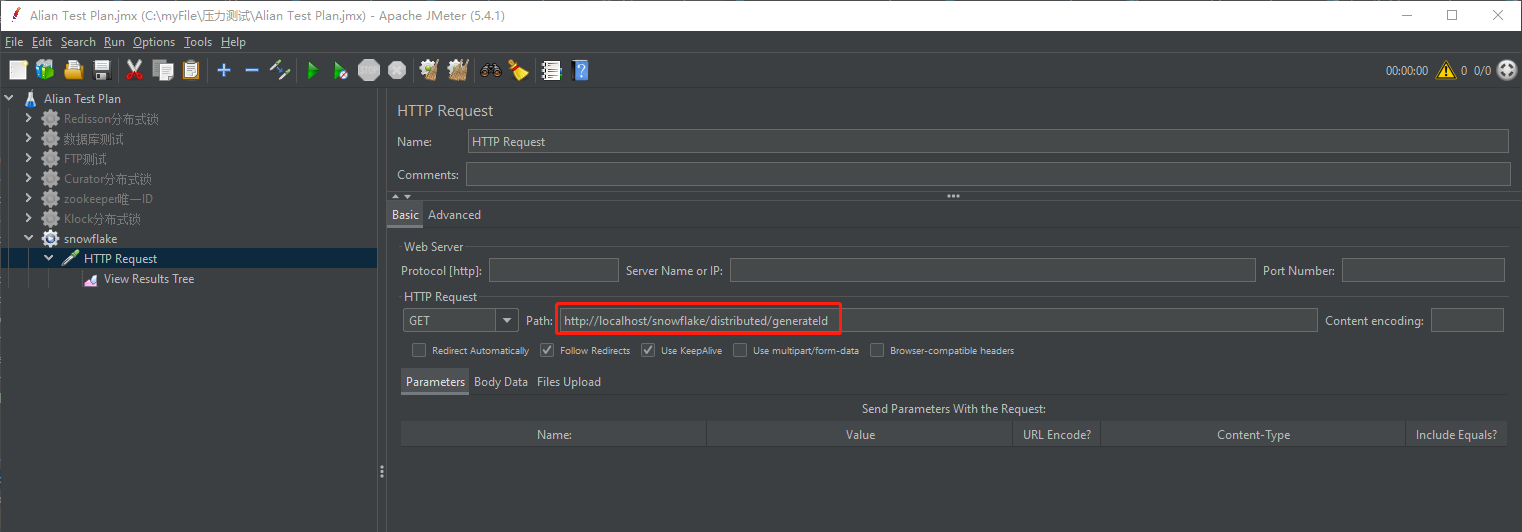Open the Options menu
This screenshot has width=1522, height=532.
coord(154,42)
